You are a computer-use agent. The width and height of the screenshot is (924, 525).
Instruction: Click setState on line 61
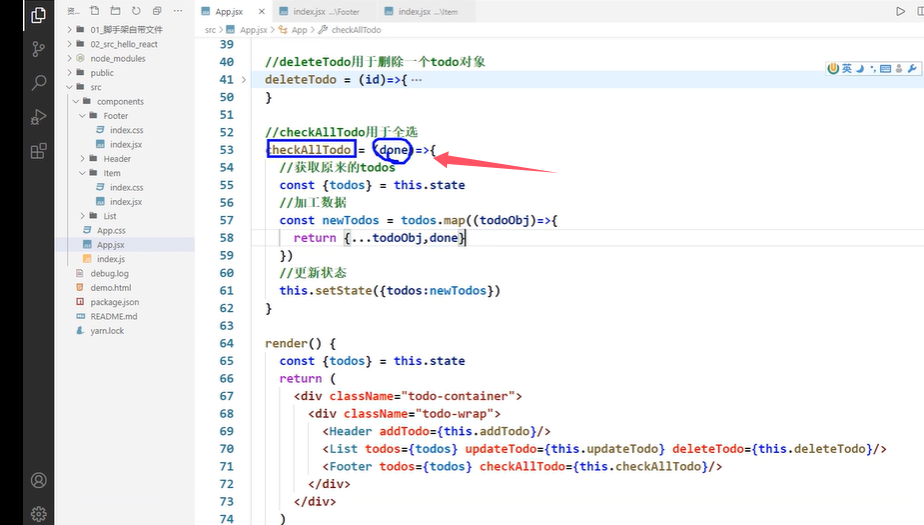pos(344,290)
